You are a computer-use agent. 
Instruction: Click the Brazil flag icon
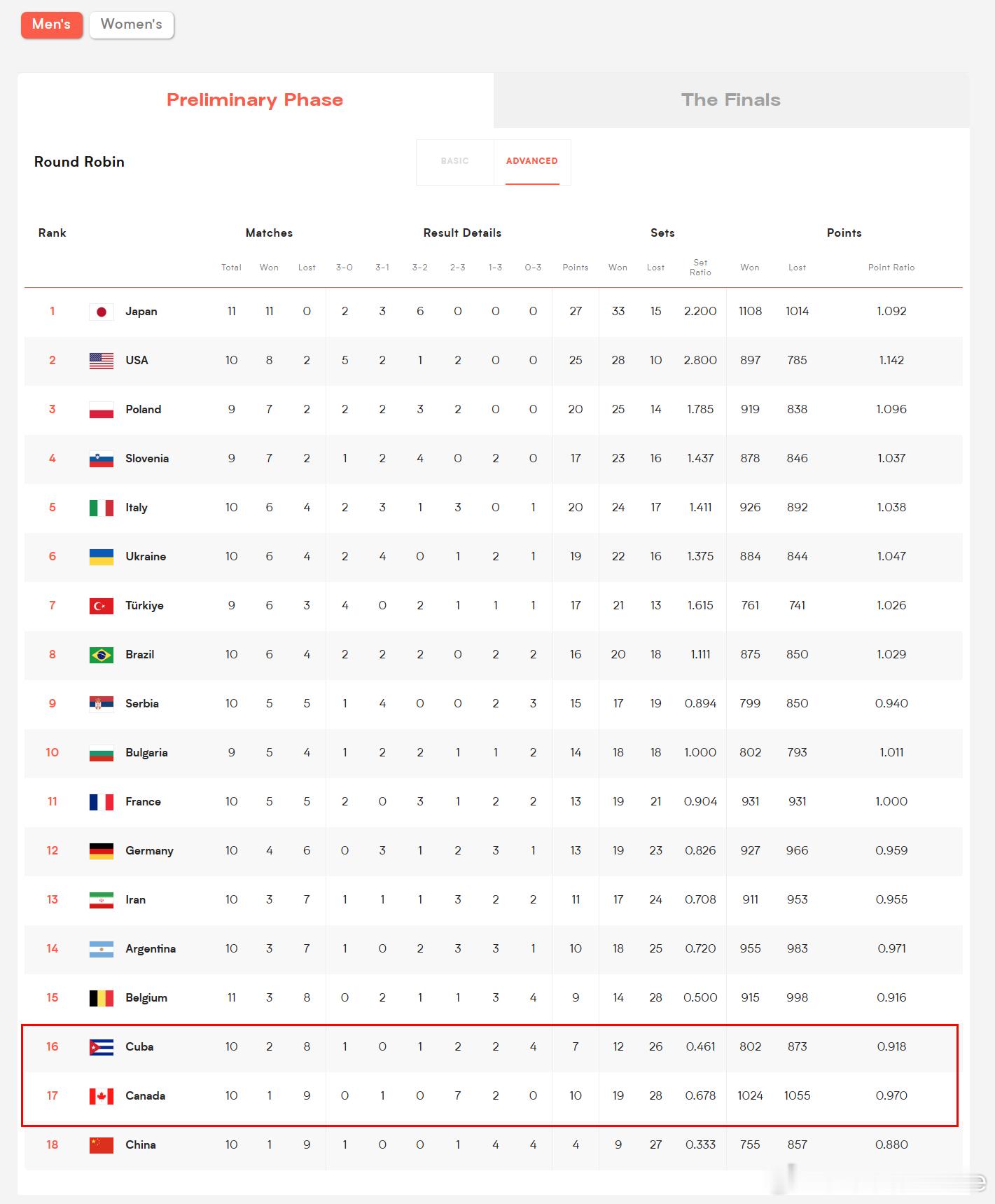(x=102, y=655)
